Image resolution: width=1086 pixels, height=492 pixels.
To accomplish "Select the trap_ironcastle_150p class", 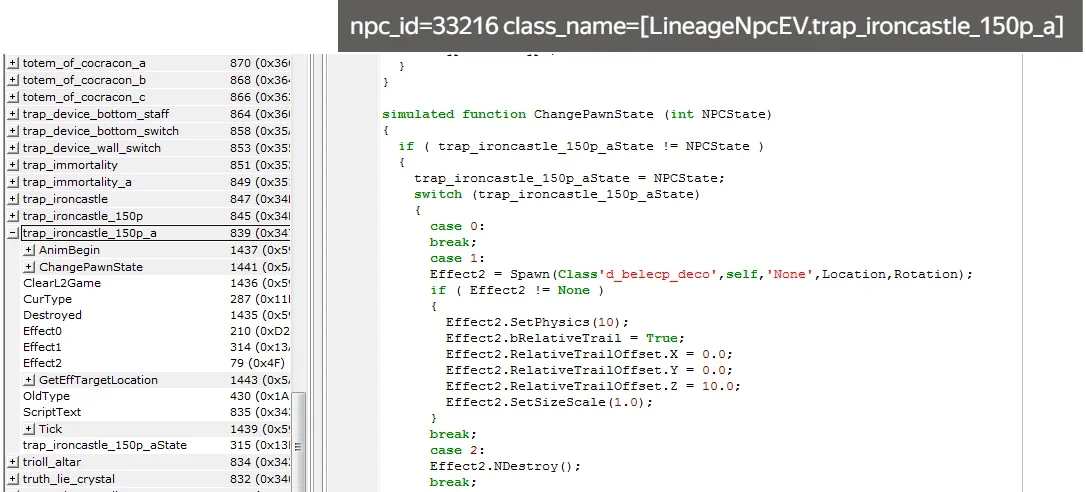I will click(83, 216).
